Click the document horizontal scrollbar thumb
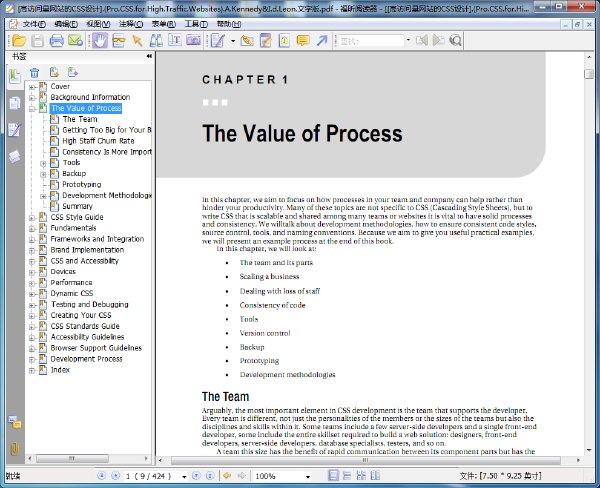Image resolution: width=600 pixels, height=488 pixels. (x=365, y=460)
